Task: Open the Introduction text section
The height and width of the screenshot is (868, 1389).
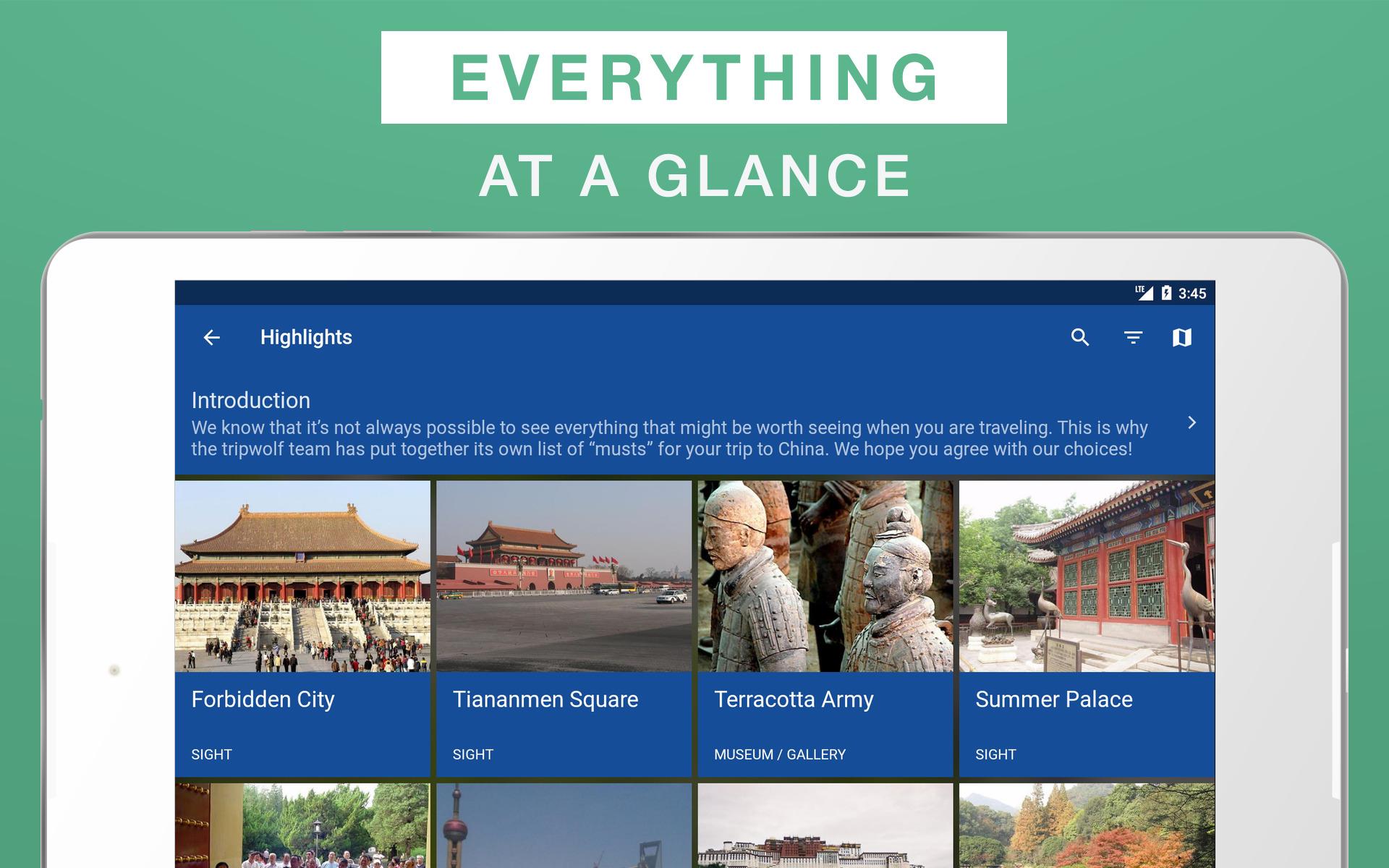Action: [x=669, y=424]
